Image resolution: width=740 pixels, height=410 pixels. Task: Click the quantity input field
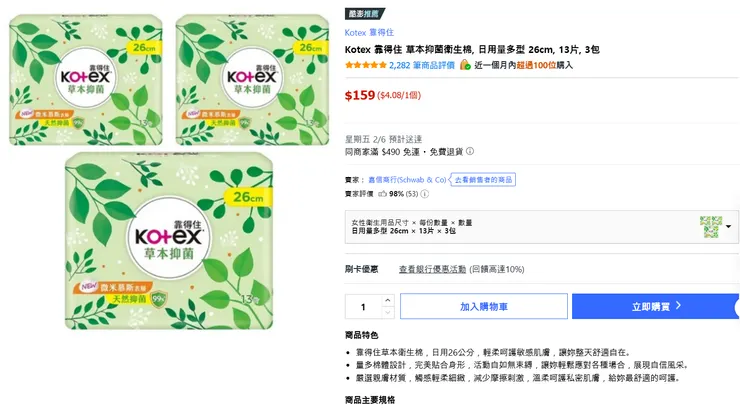pyautogui.click(x=363, y=306)
